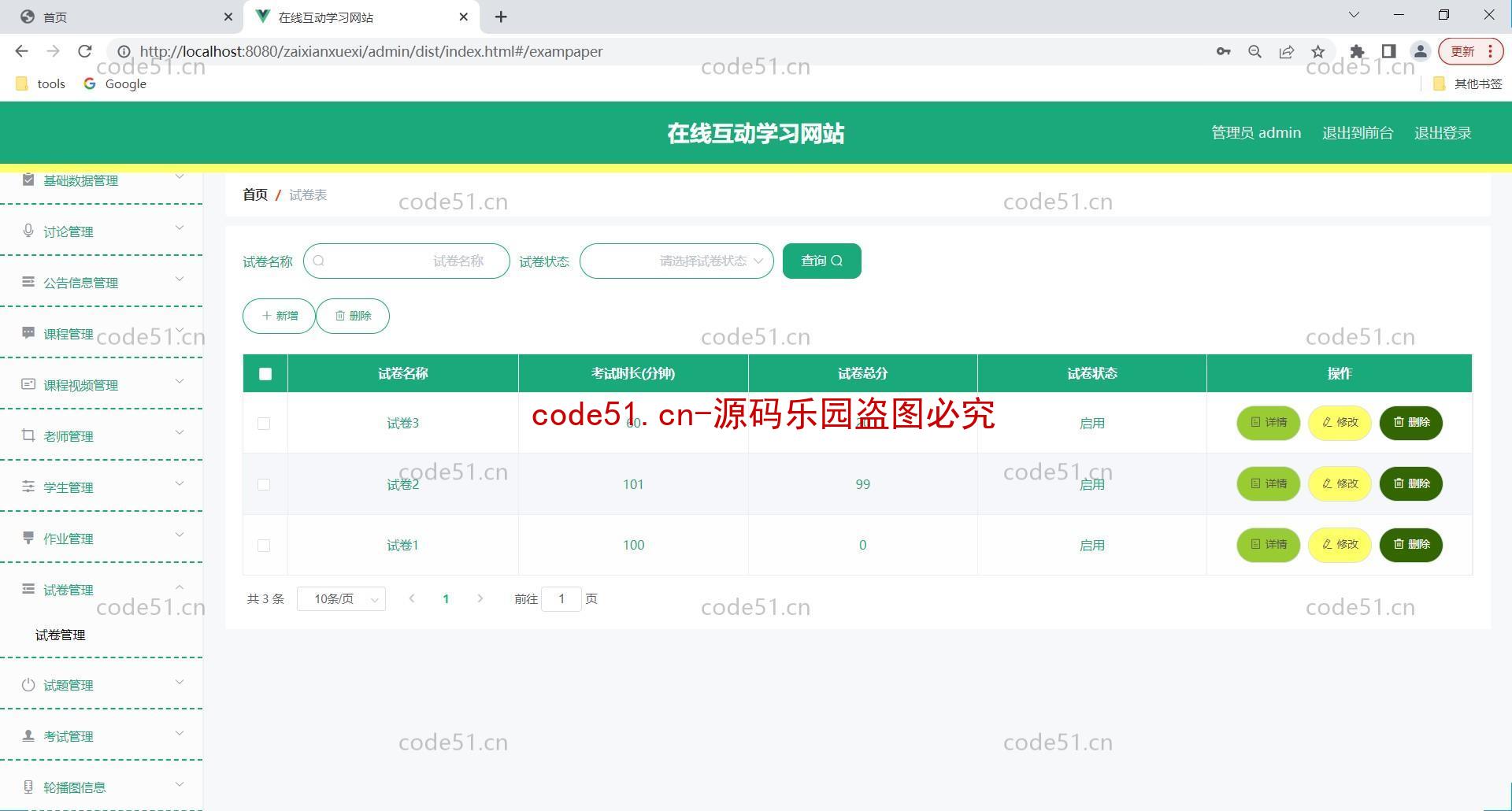Focus the 试卷名称 search input field
The image size is (1512, 811).
(x=406, y=261)
